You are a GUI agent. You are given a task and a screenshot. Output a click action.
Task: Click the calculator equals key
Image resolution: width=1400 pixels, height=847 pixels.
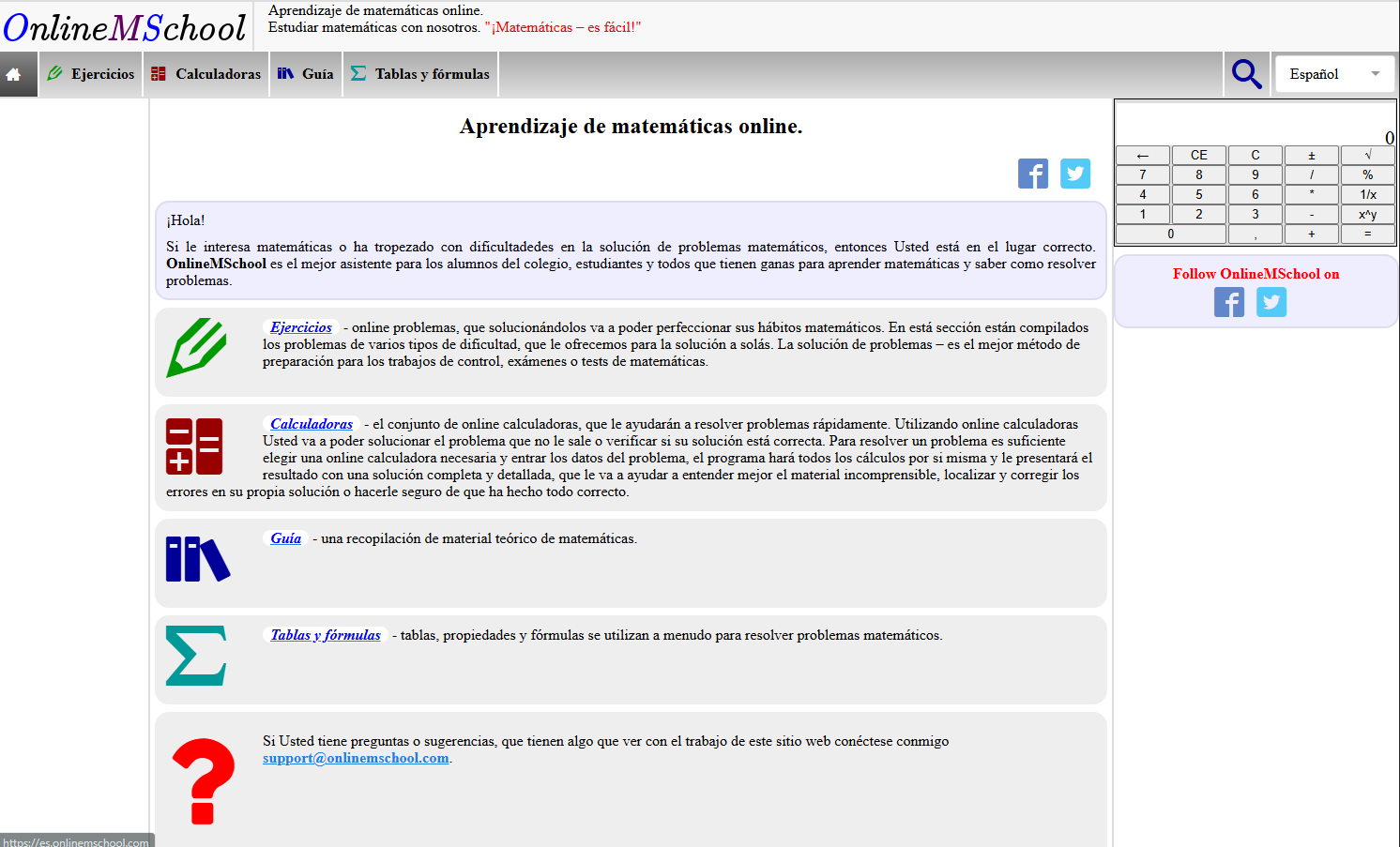point(1368,234)
